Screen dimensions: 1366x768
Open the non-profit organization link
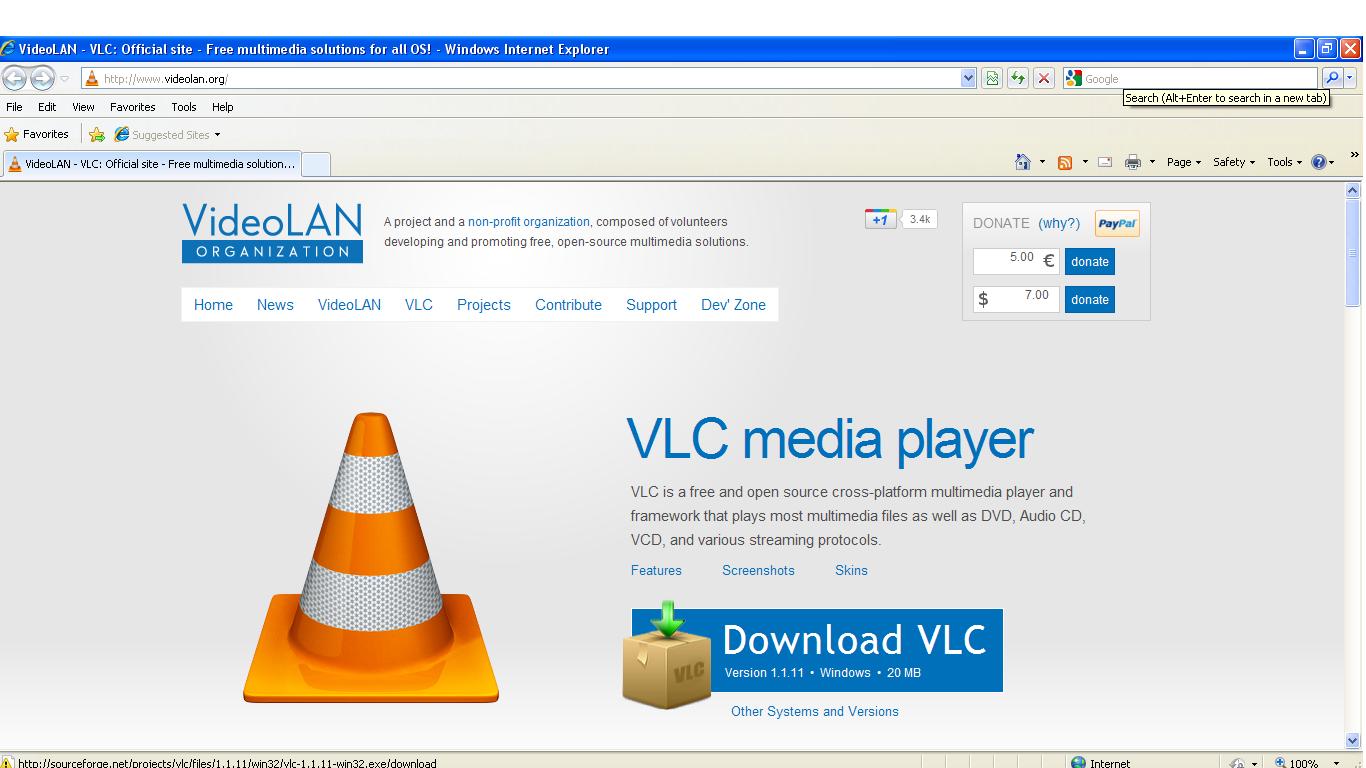pyautogui.click(x=529, y=222)
